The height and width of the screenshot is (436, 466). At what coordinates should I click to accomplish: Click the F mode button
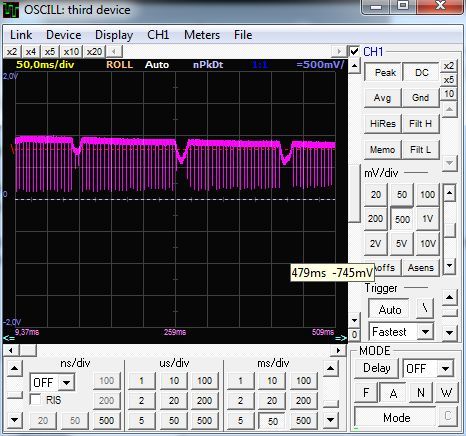coord(366,393)
